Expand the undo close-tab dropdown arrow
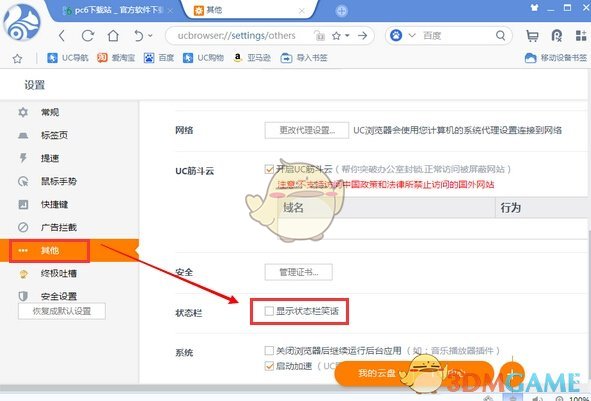This screenshot has width=591, height=401. 150,36
